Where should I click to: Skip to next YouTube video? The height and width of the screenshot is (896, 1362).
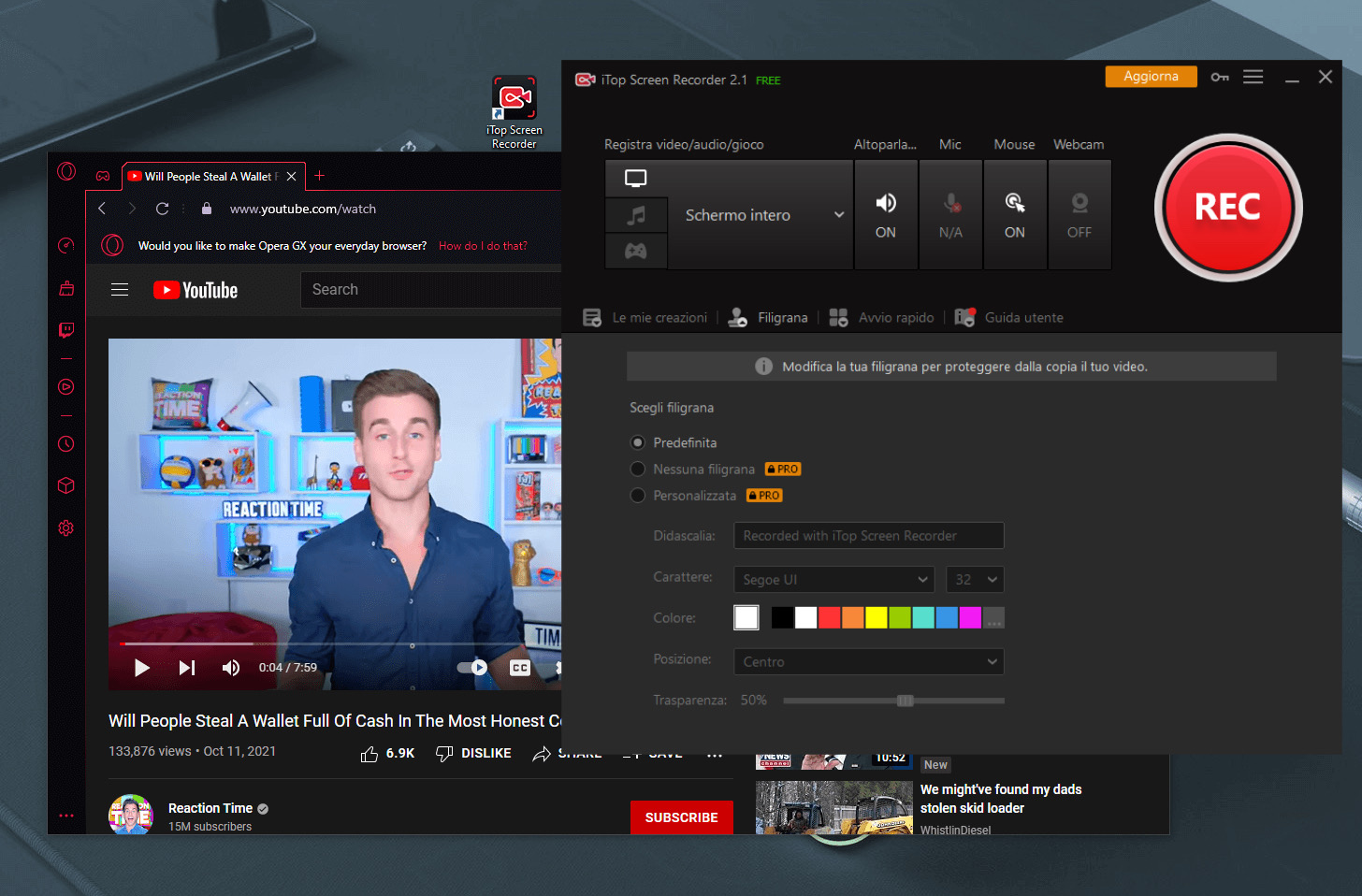pyautogui.click(x=187, y=668)
